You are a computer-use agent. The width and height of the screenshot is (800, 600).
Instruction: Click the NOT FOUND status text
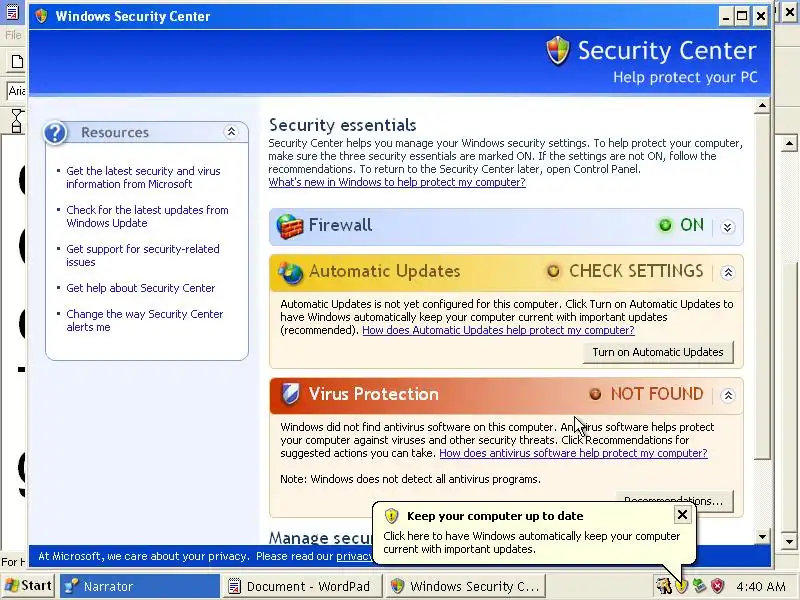click(x=657, y=394)
